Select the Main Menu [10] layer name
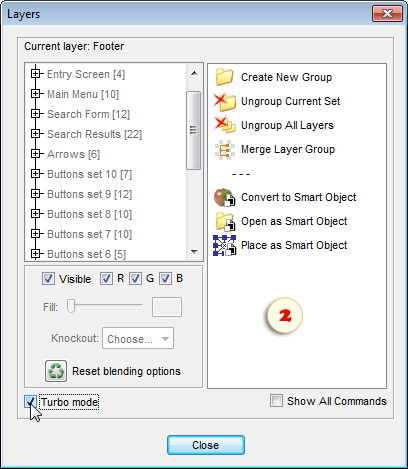 [x=83, y=94]
